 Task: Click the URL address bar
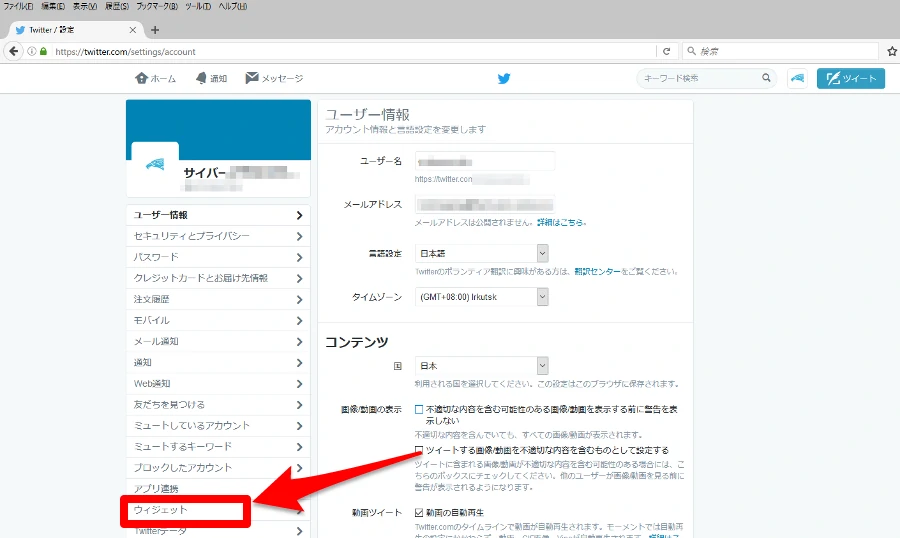[353, 51]
